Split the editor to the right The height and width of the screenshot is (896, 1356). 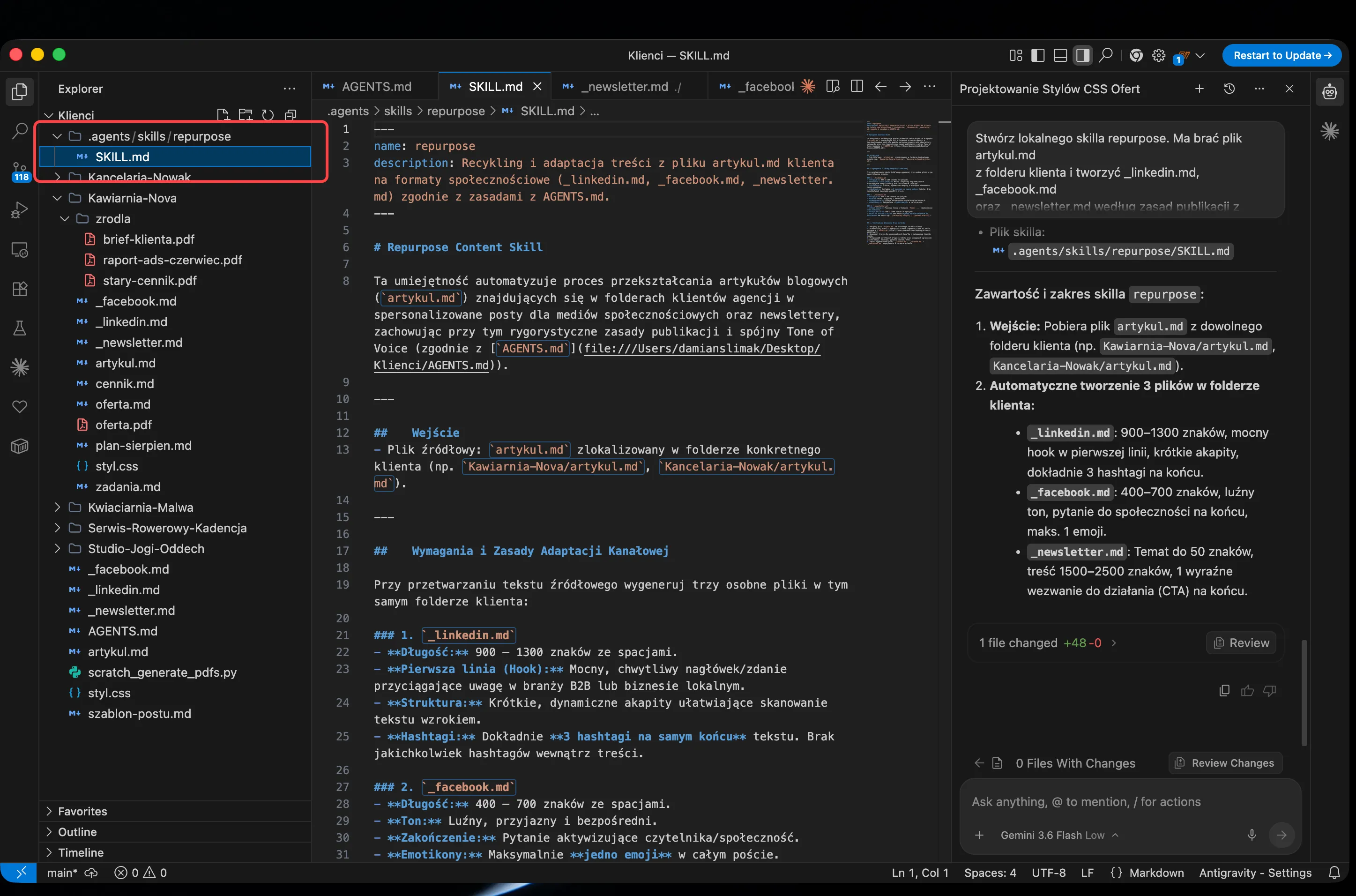coord(857,86)
